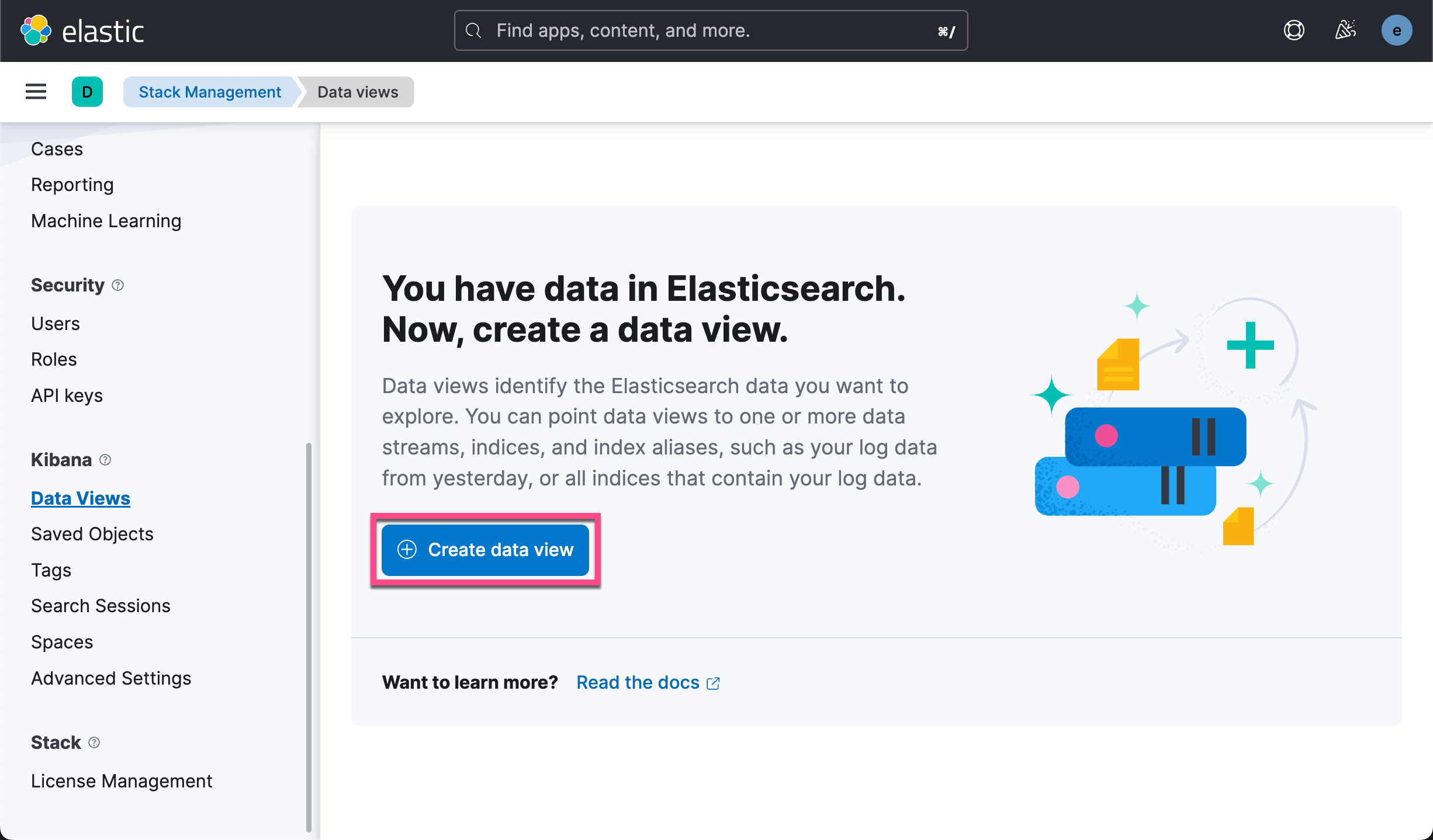Go to Stack Management breadcrumb
1433x840 pixels.
(x=210, y=92)
